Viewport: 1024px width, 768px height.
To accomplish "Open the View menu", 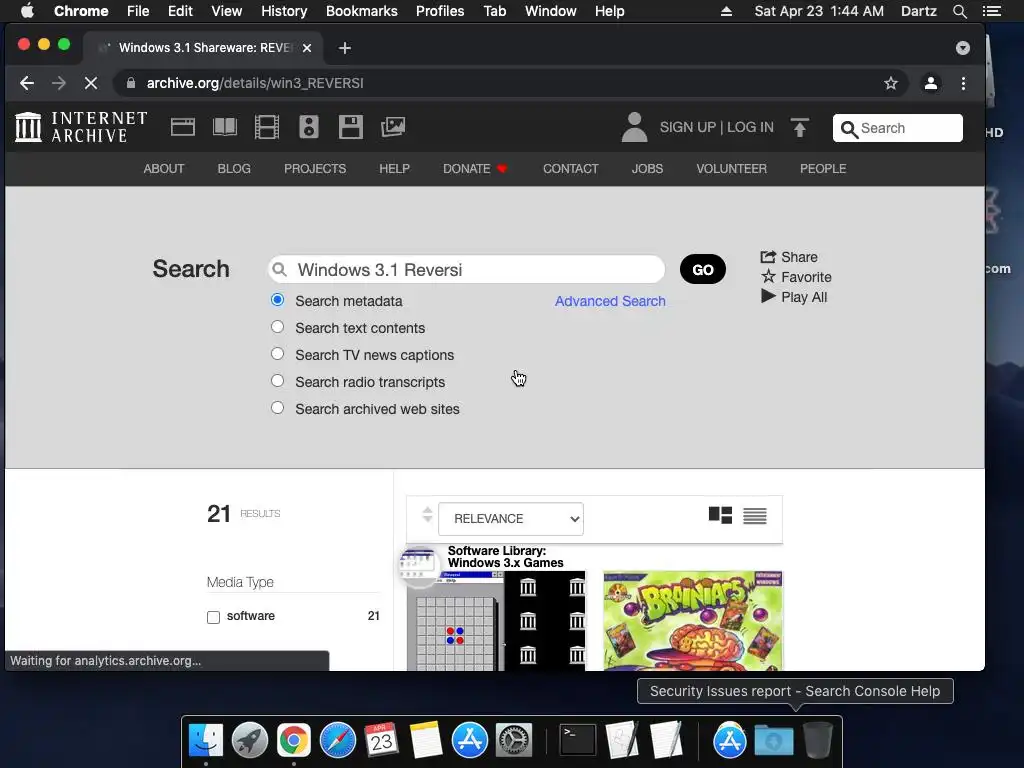I will click(x=227, y=11).
